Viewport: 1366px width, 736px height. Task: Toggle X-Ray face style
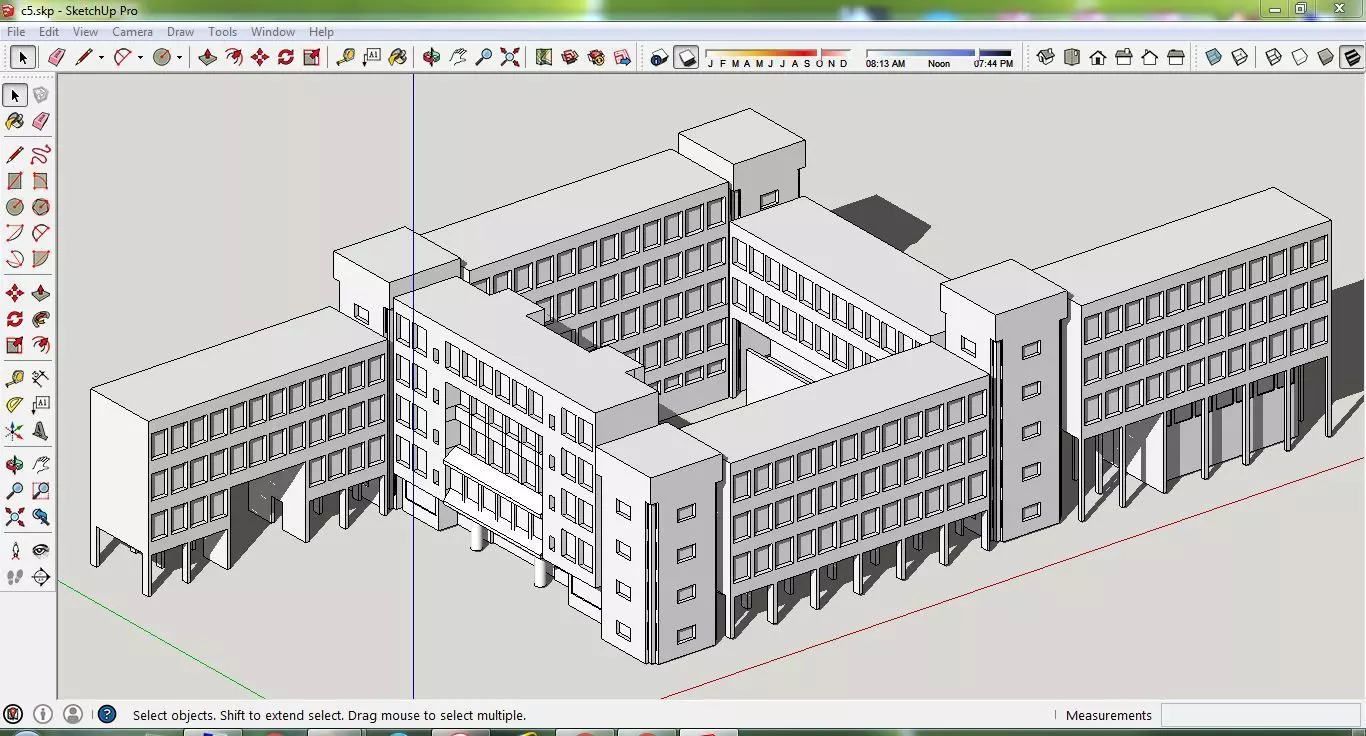click(x=1214, y=57)
